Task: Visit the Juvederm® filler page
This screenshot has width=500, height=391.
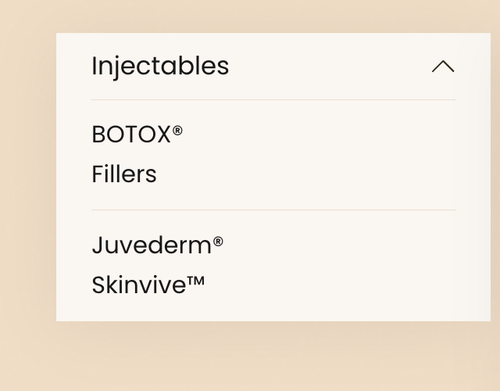Action: click(157, 245)
